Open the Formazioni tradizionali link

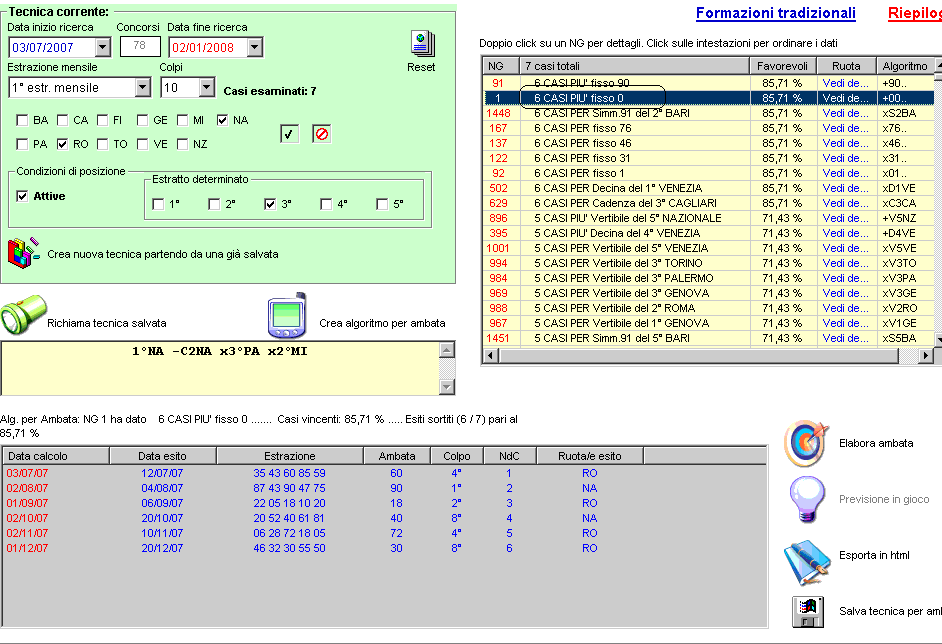pos(776,13)
